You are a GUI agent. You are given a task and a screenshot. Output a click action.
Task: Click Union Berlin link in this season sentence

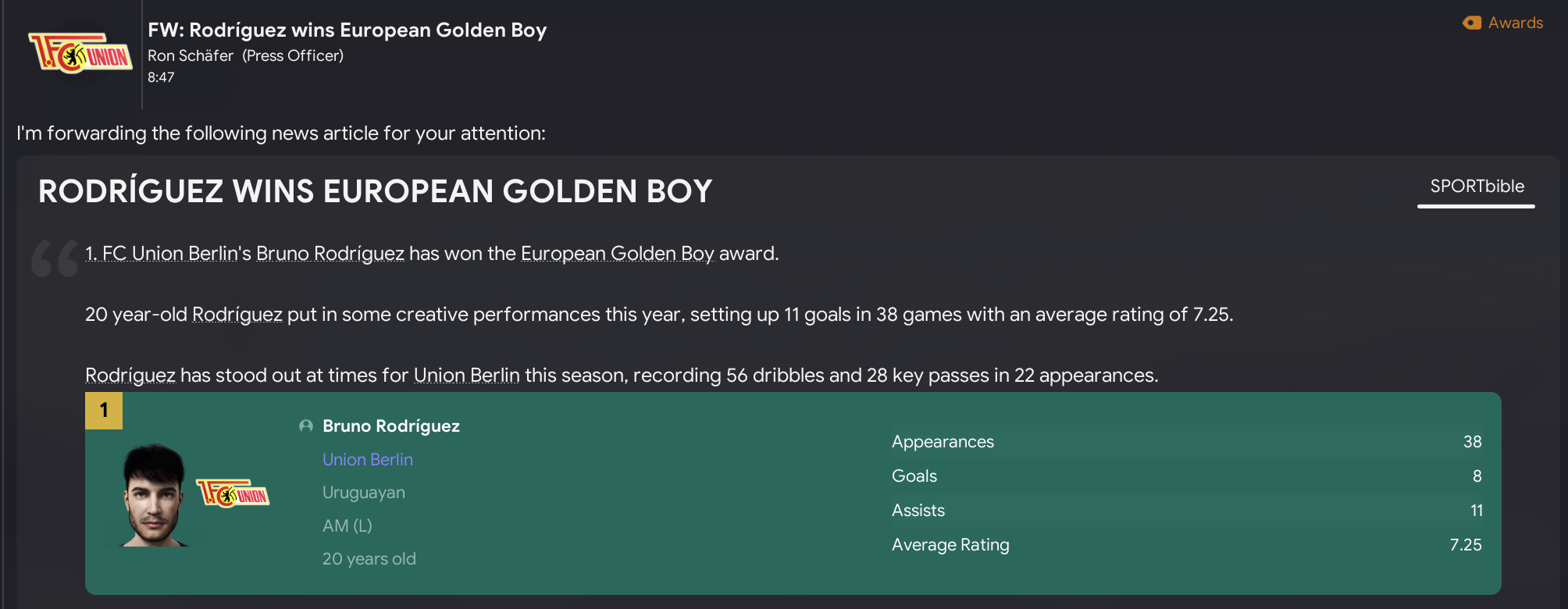(x=466, y=376)
